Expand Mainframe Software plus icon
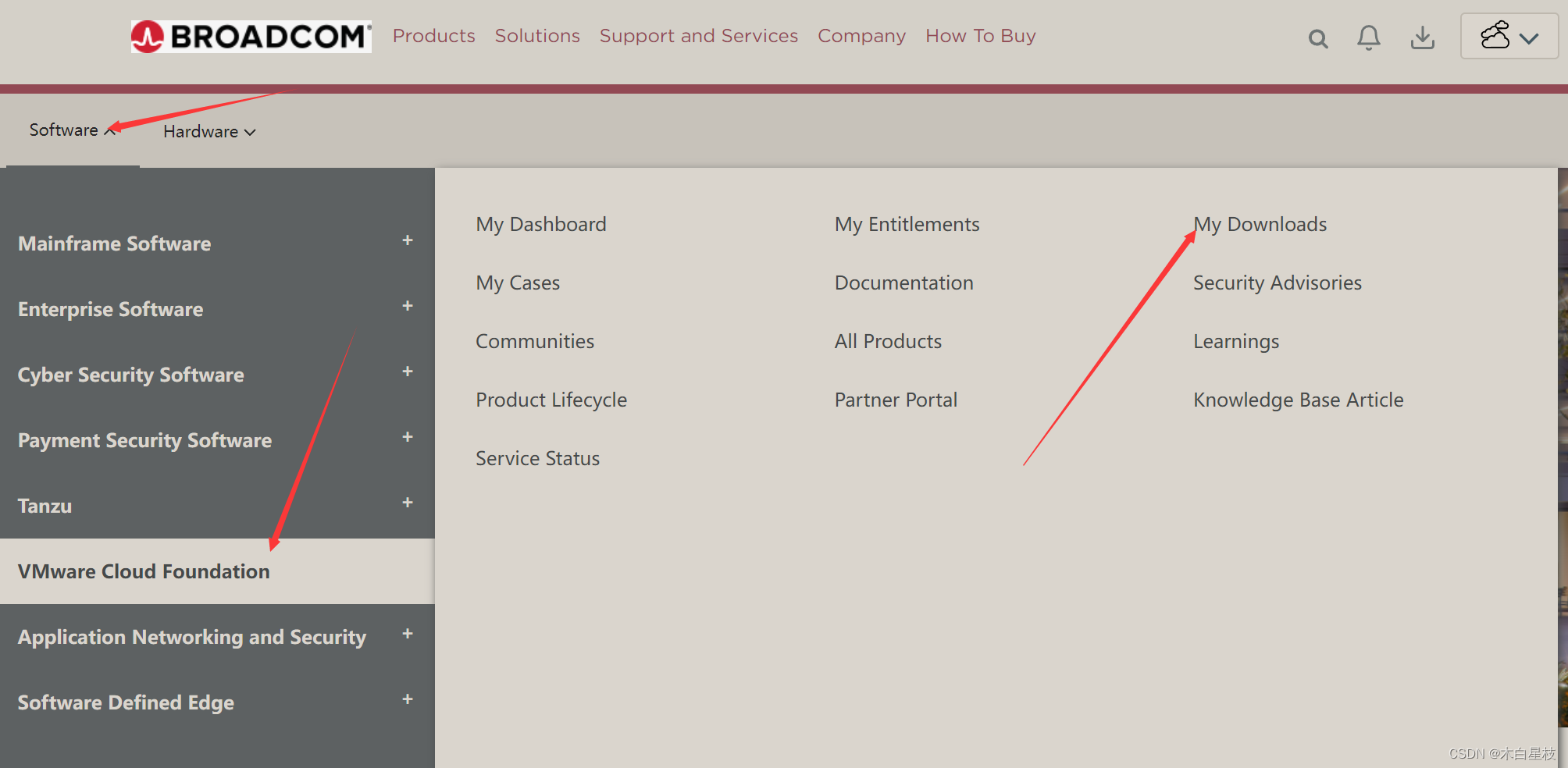This screenshot has height=768, width=1568. 408,240
